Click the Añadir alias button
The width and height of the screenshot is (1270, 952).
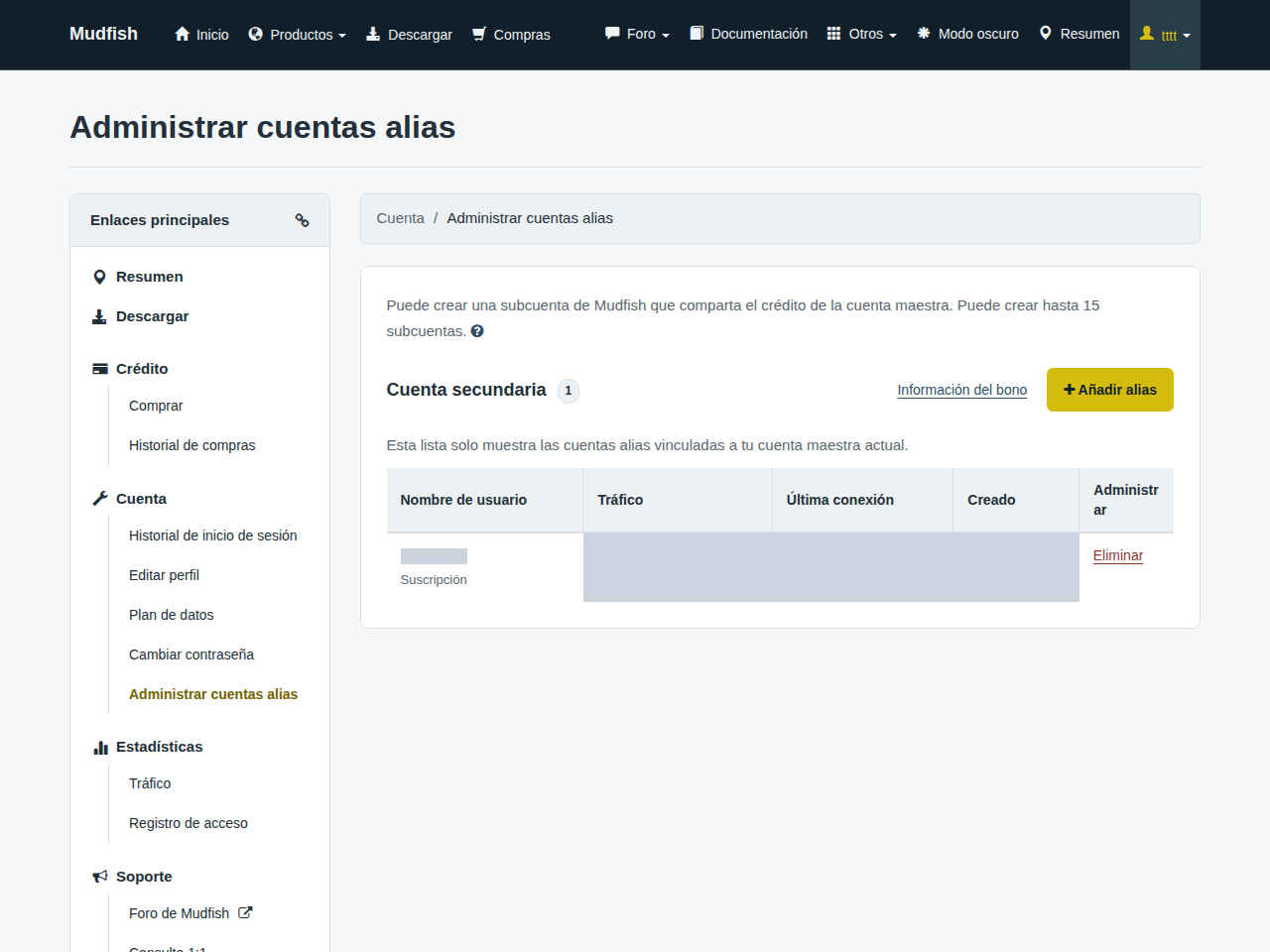[1110, 390]
